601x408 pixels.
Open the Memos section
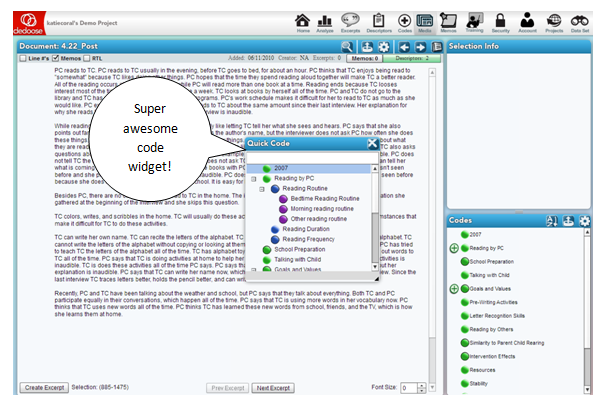448,23
